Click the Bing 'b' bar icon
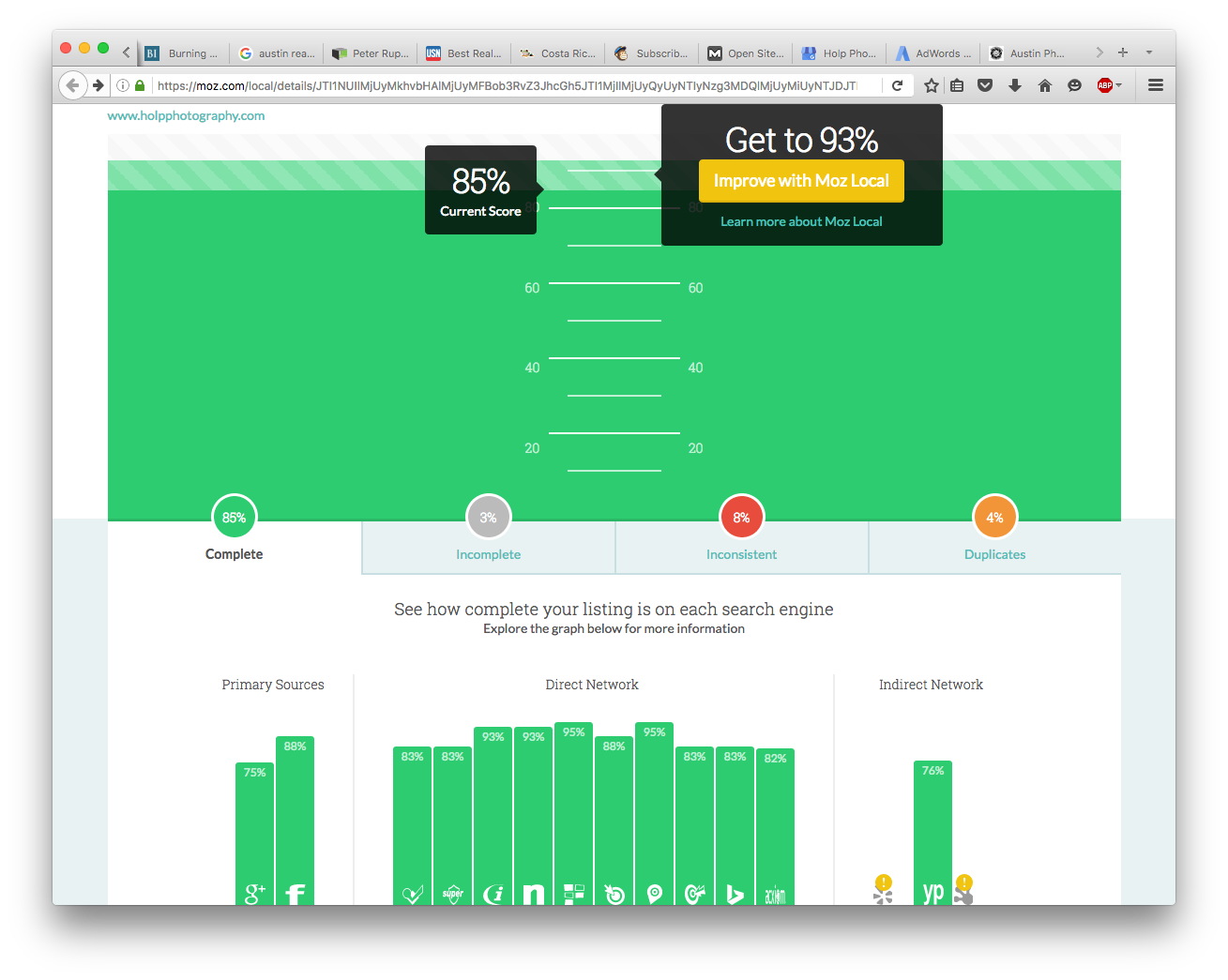Screen dimensions: 1228x980 point(735,895)
